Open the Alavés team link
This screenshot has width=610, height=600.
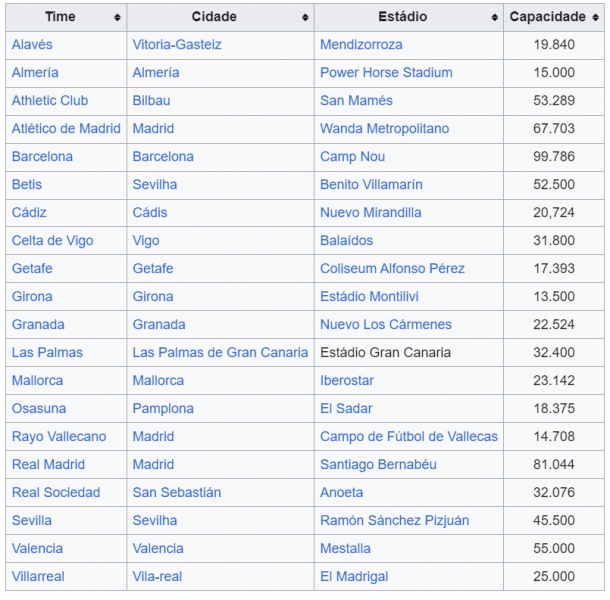point(32,45)
